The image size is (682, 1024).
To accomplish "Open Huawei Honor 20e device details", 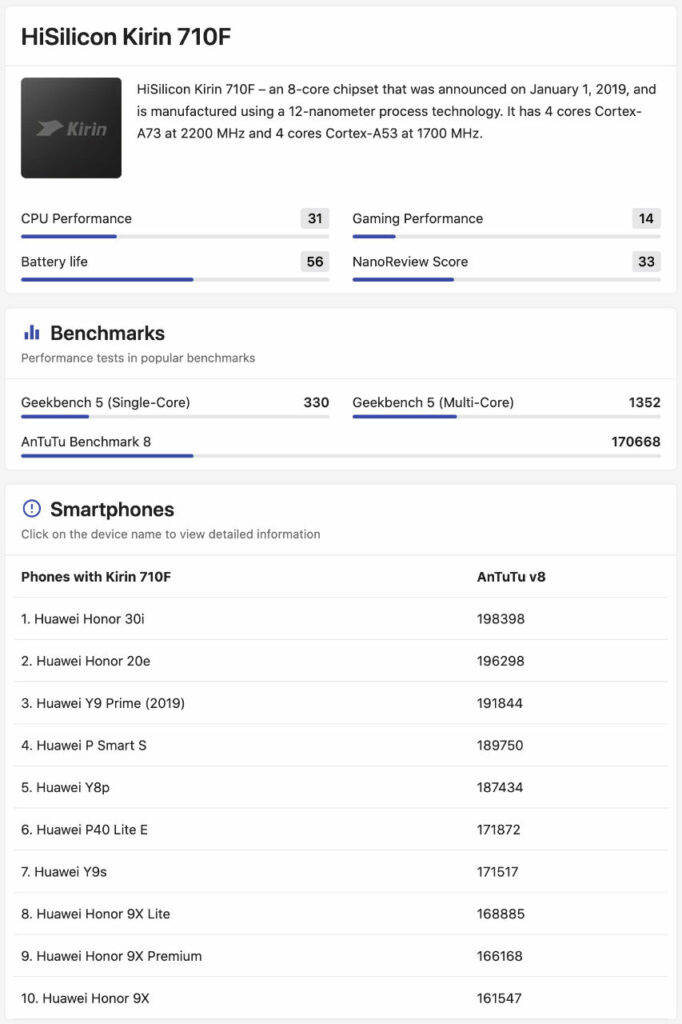I will [93, 661].
